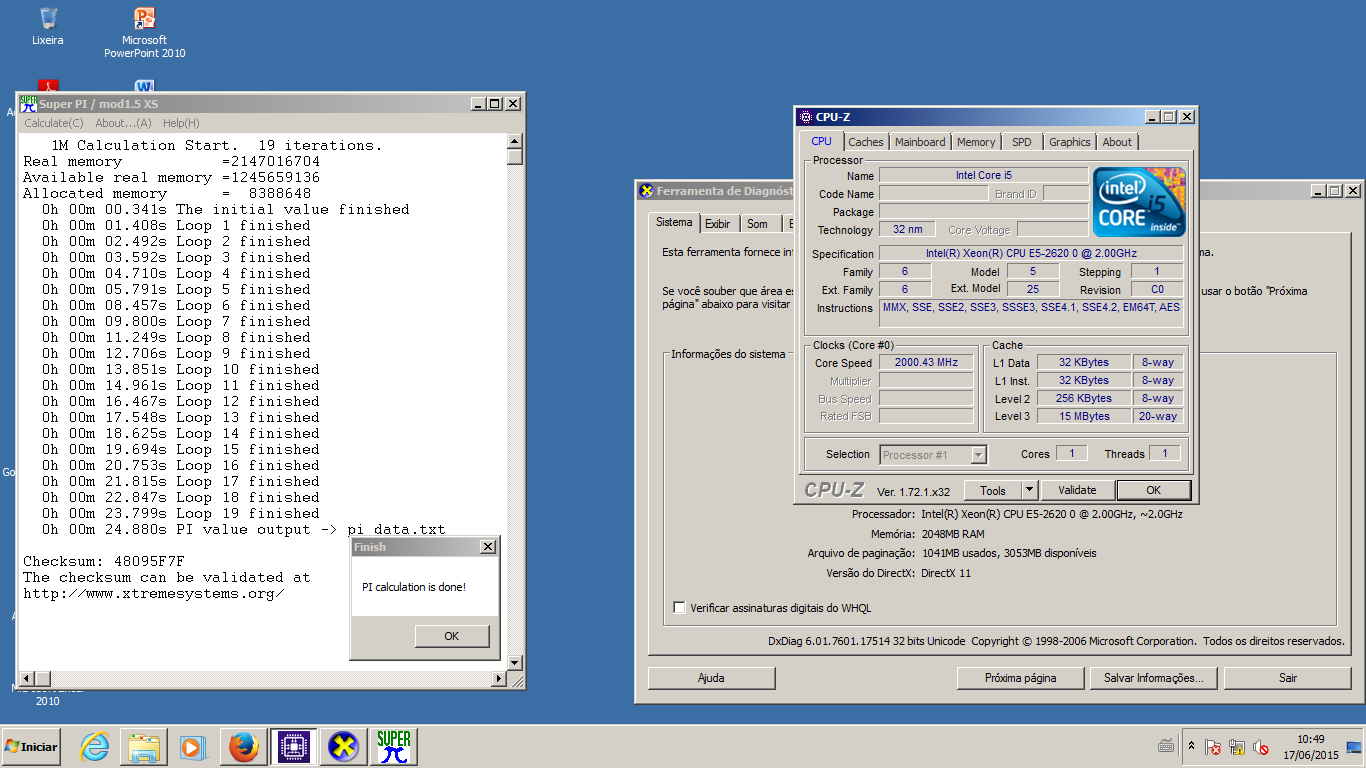The height and width of the screenshot is (768, 1366).
Task: Switch to the Som tab in DirectX tool
Action: click(758, 224)
